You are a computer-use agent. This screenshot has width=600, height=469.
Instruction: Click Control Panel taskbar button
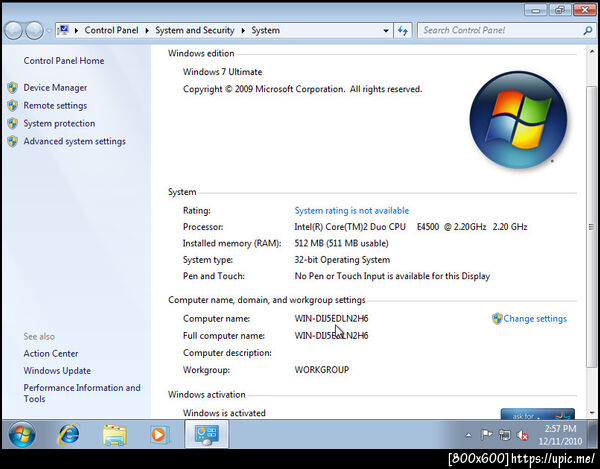point(207,434)
